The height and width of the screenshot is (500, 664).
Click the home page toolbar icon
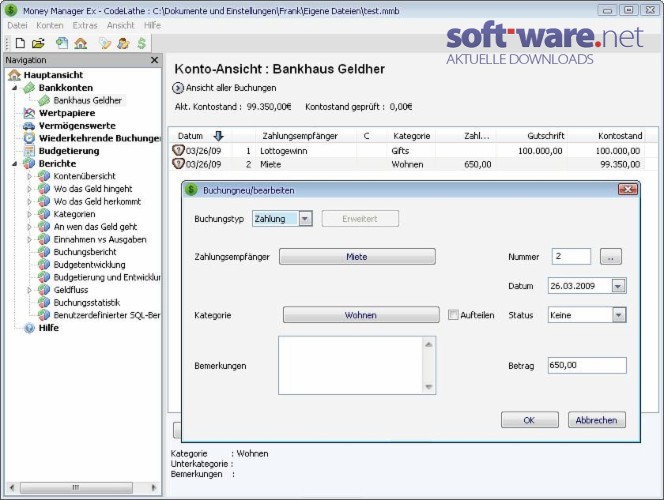(x=80, y=43)
